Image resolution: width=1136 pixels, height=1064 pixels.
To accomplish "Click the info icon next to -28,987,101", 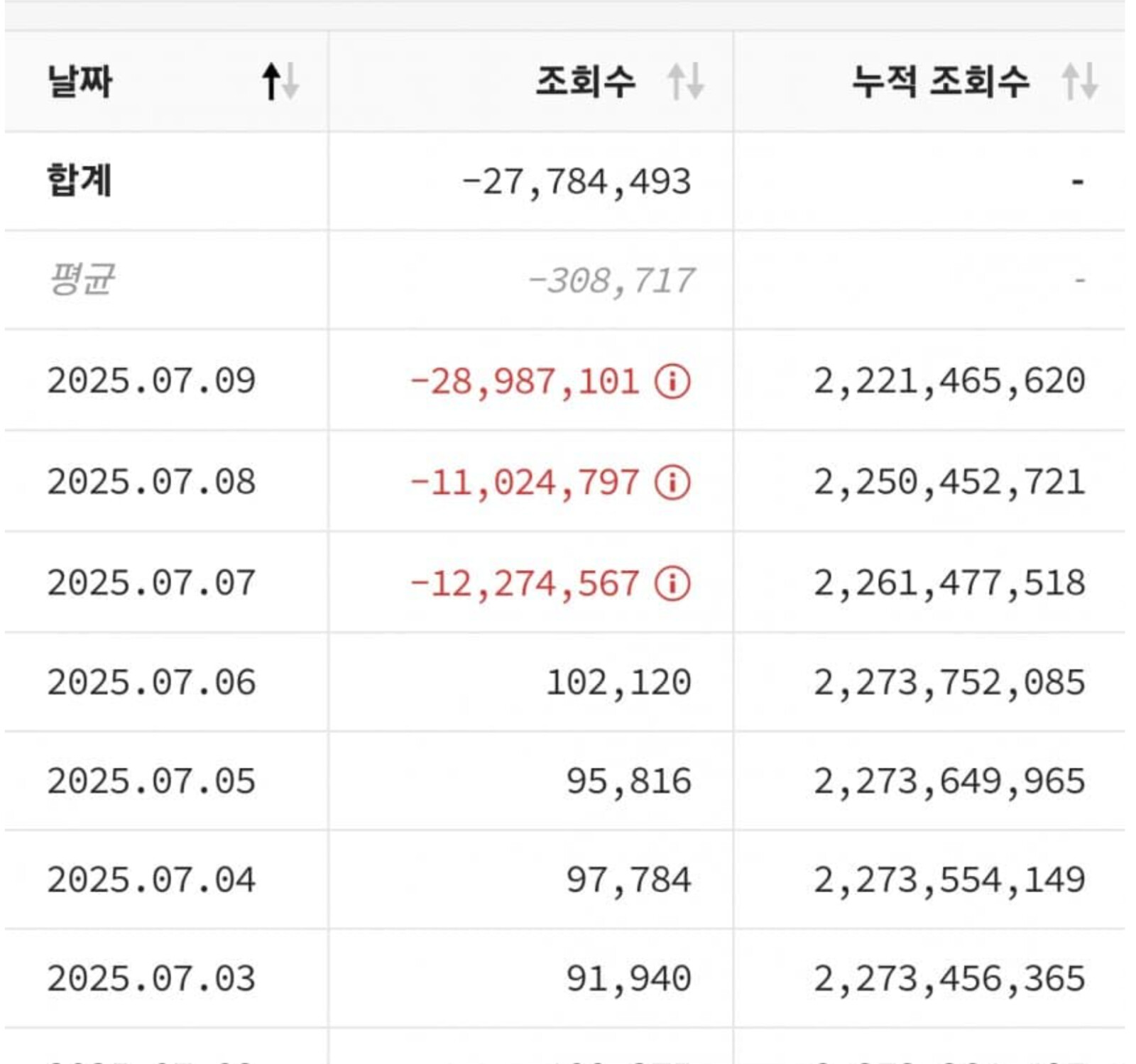I will pyautogui.click(x=672, y=381).
